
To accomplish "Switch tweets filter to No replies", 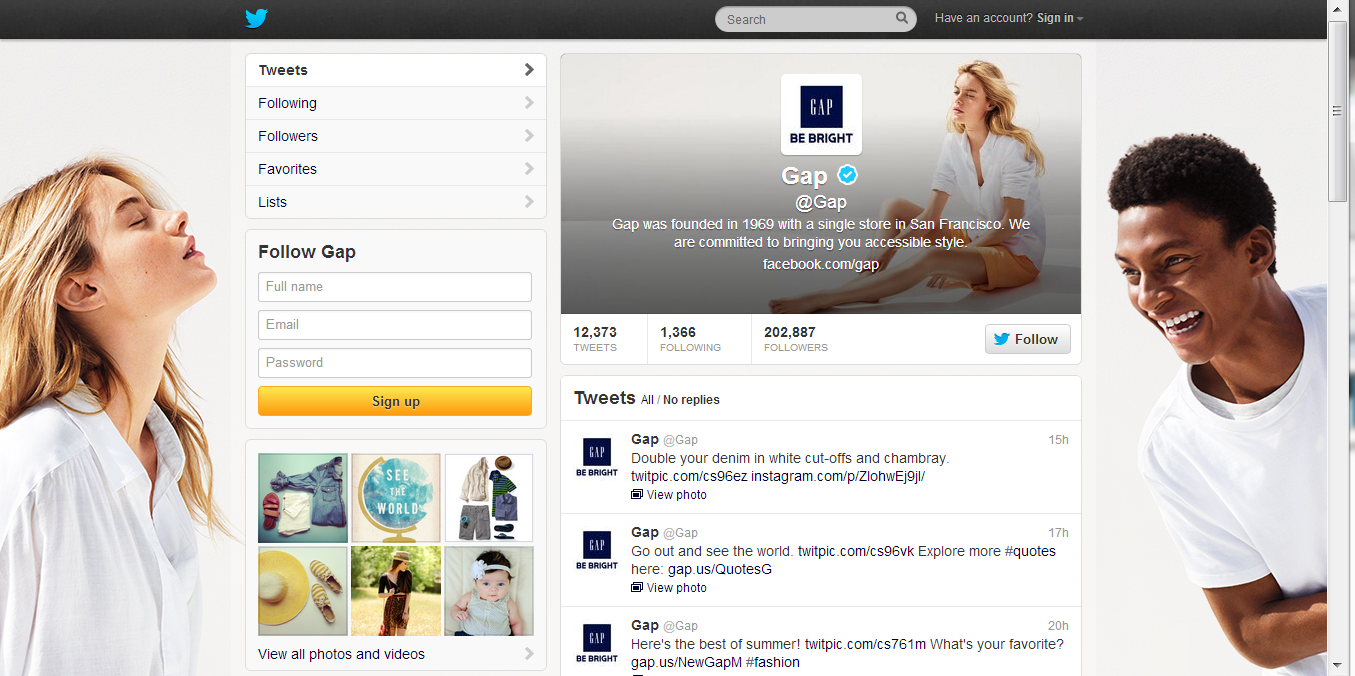I will (691, 400).
